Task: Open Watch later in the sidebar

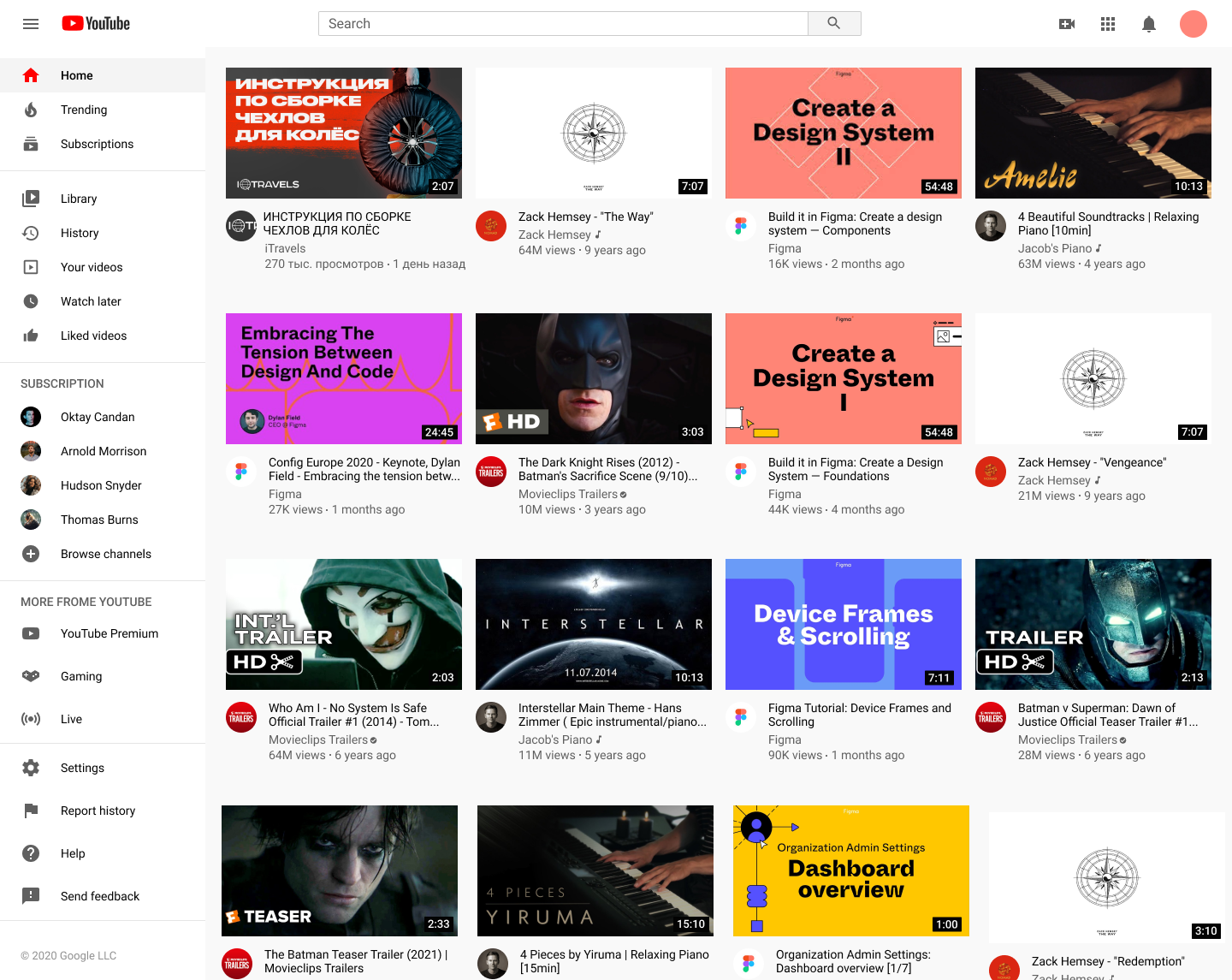Action: (x=103, y=301)
